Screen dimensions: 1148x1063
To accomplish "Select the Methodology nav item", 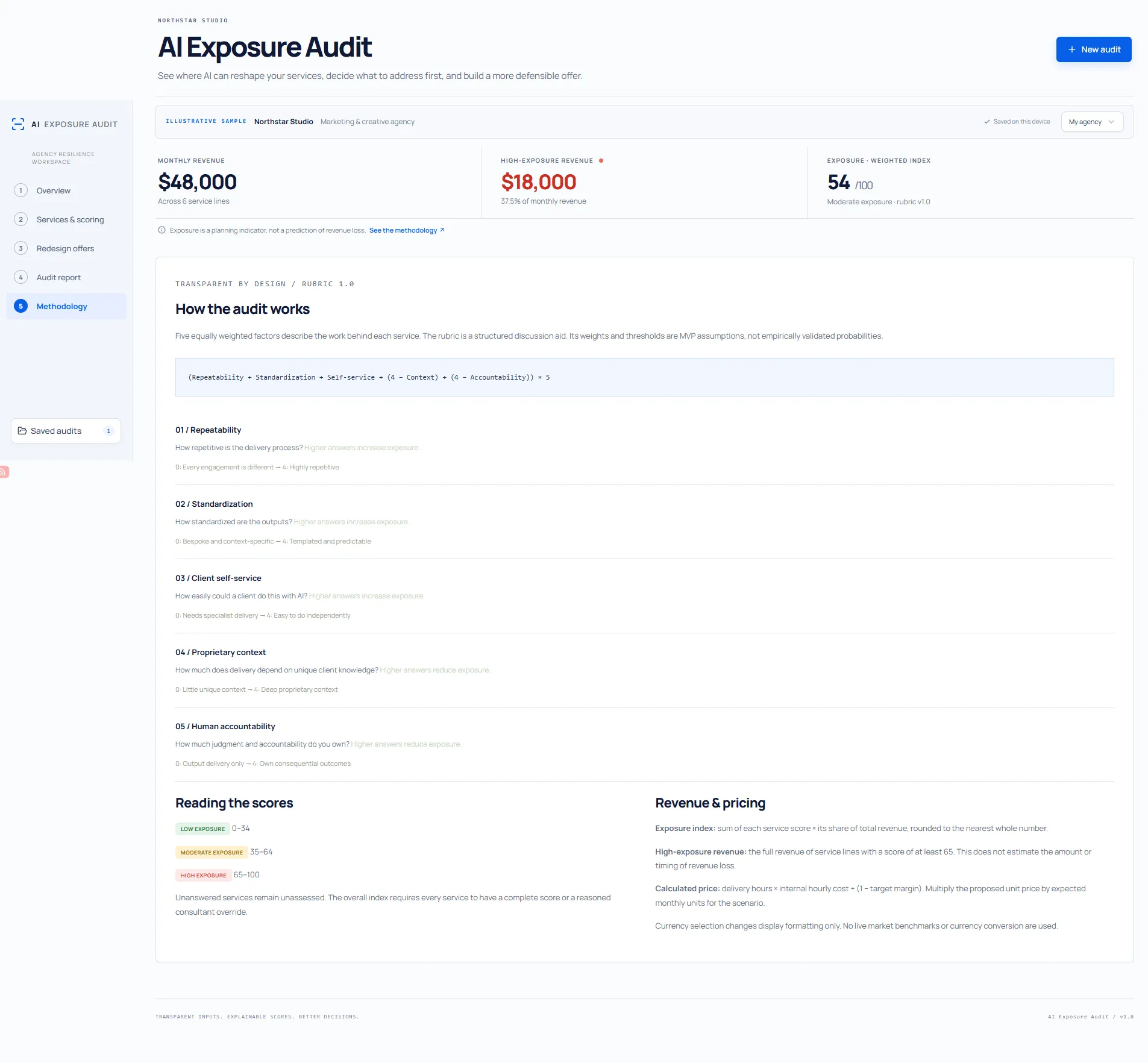I will tap(66, 306).
